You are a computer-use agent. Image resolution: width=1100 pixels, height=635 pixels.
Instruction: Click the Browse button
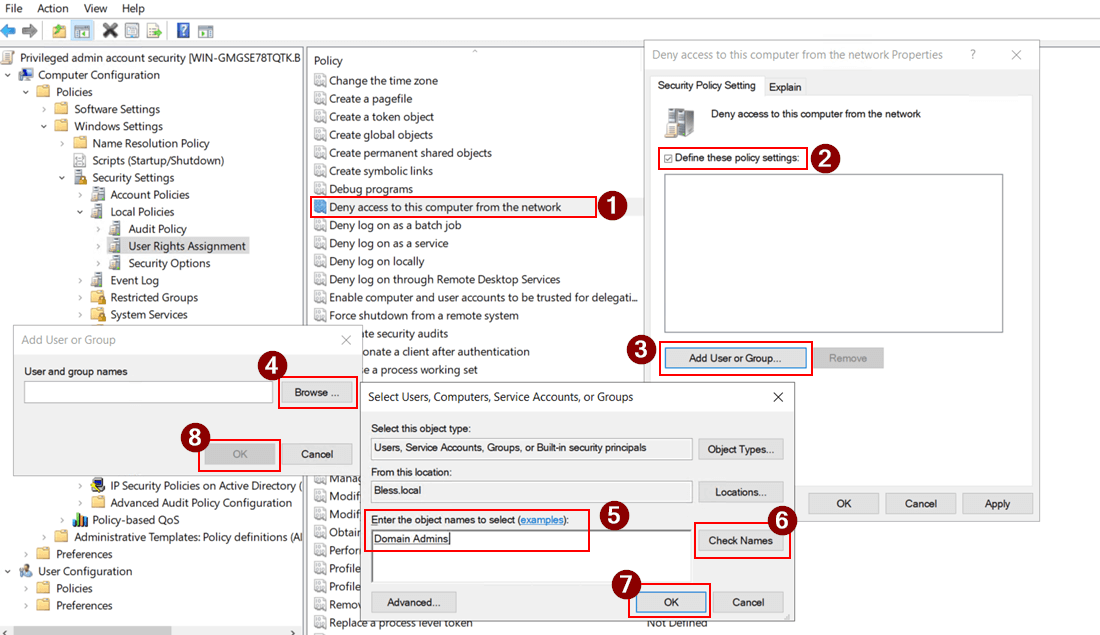click(x=316, y=392)
